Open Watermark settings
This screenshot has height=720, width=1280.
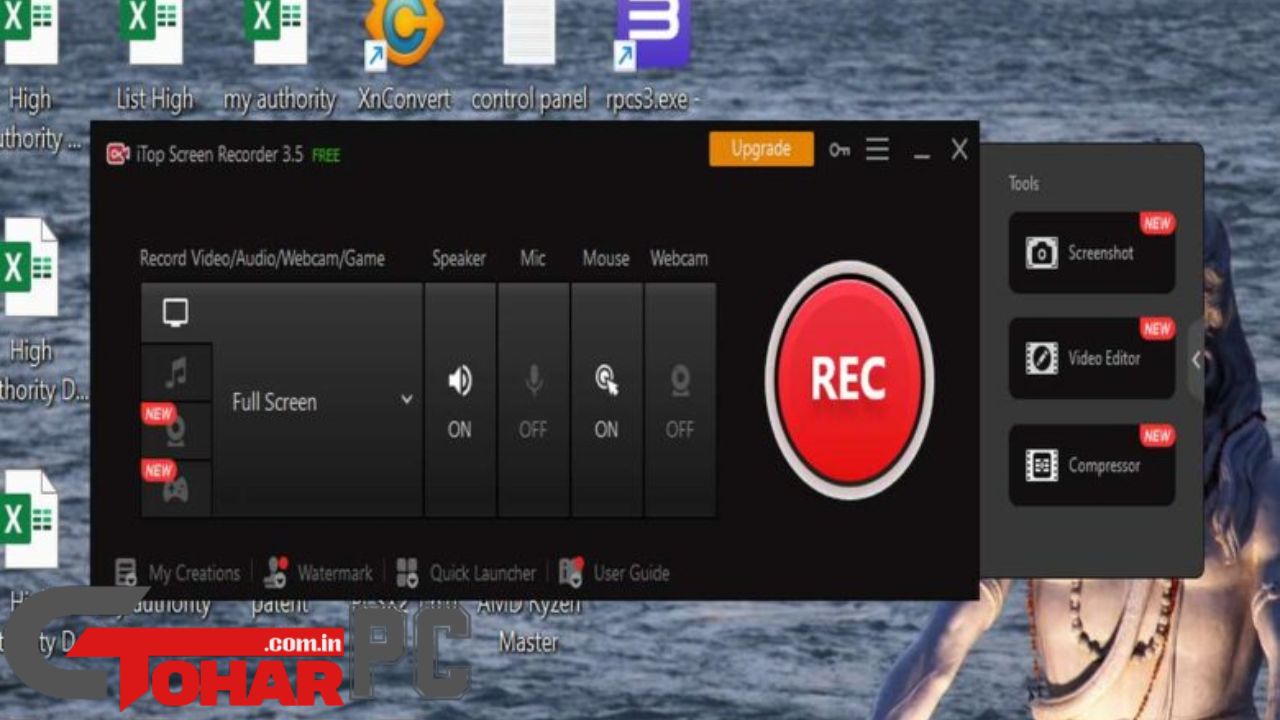click(x=318, y=573)
